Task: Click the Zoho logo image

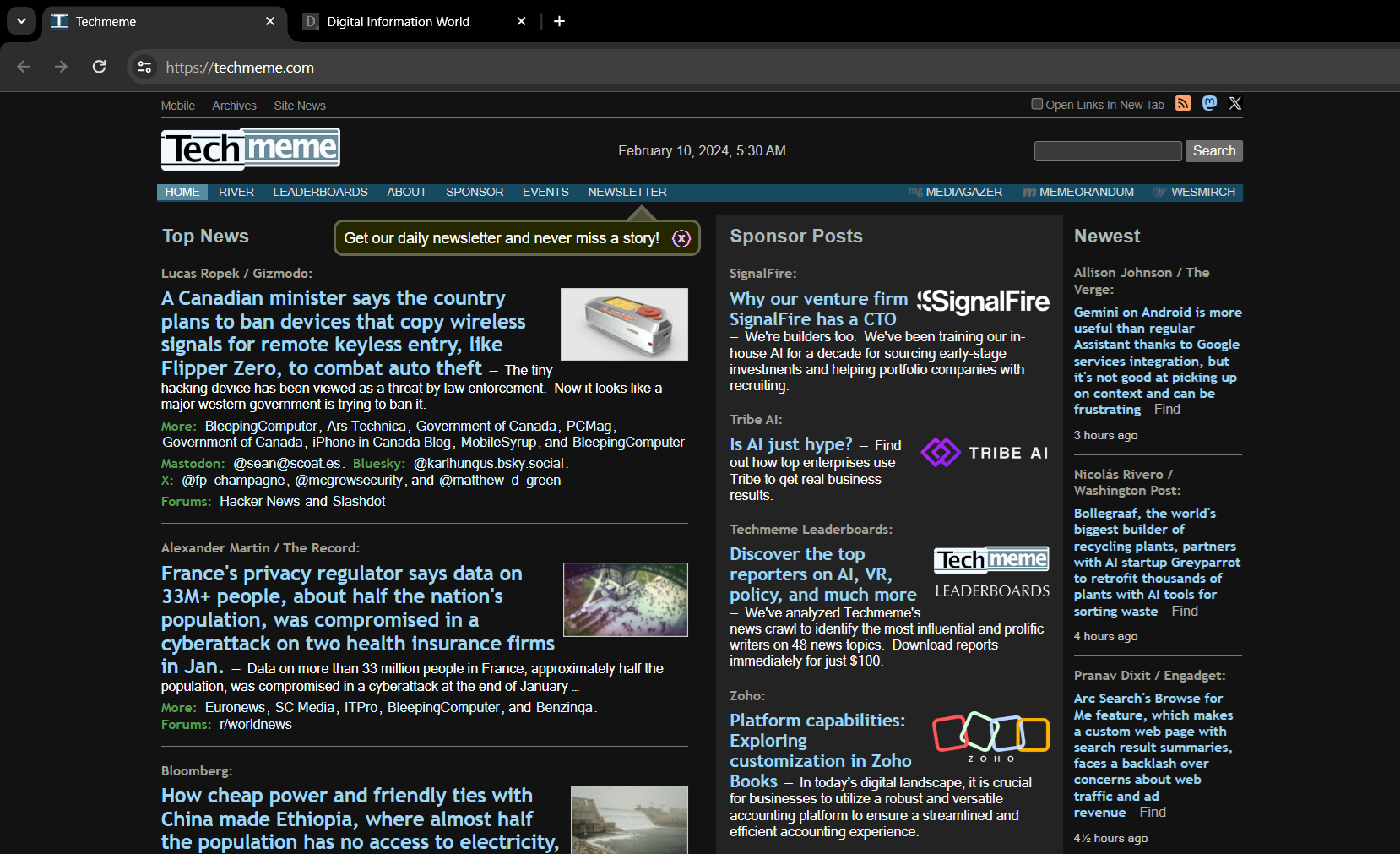Action: point(991,737)
